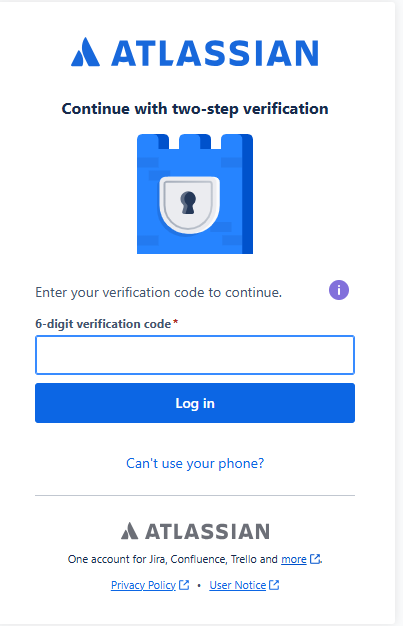Click the dark keyhole inside the shield
The image size is (403, 626).
point(188,202)
